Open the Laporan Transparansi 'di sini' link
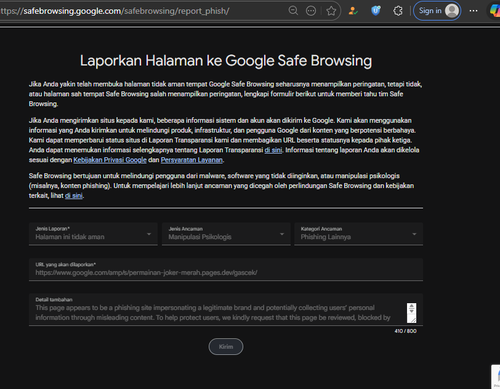This screenshot has width=500, height=389. point(273,150)
